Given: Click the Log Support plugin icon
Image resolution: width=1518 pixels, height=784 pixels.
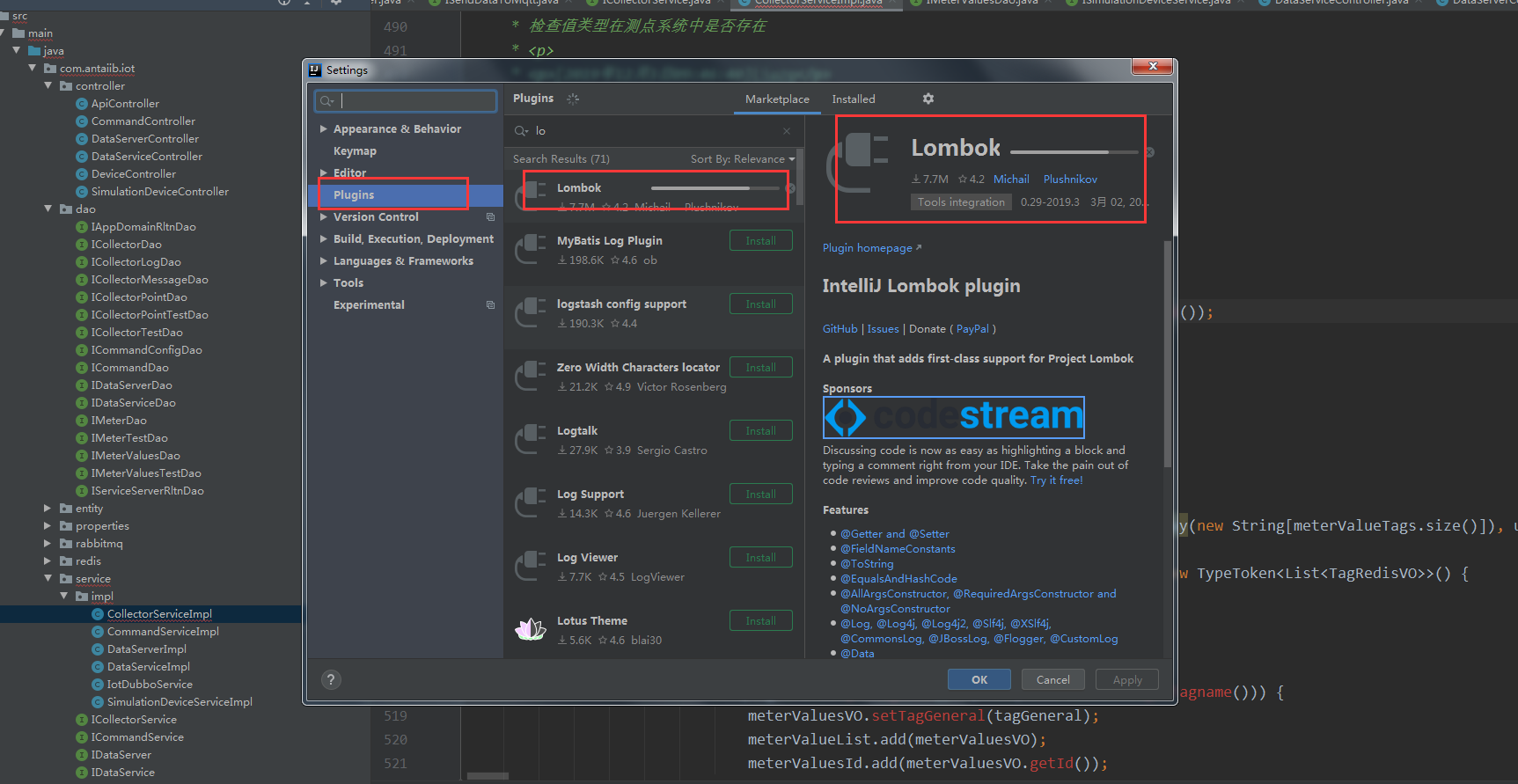Looking at the screenshot, I should (531, 502).
